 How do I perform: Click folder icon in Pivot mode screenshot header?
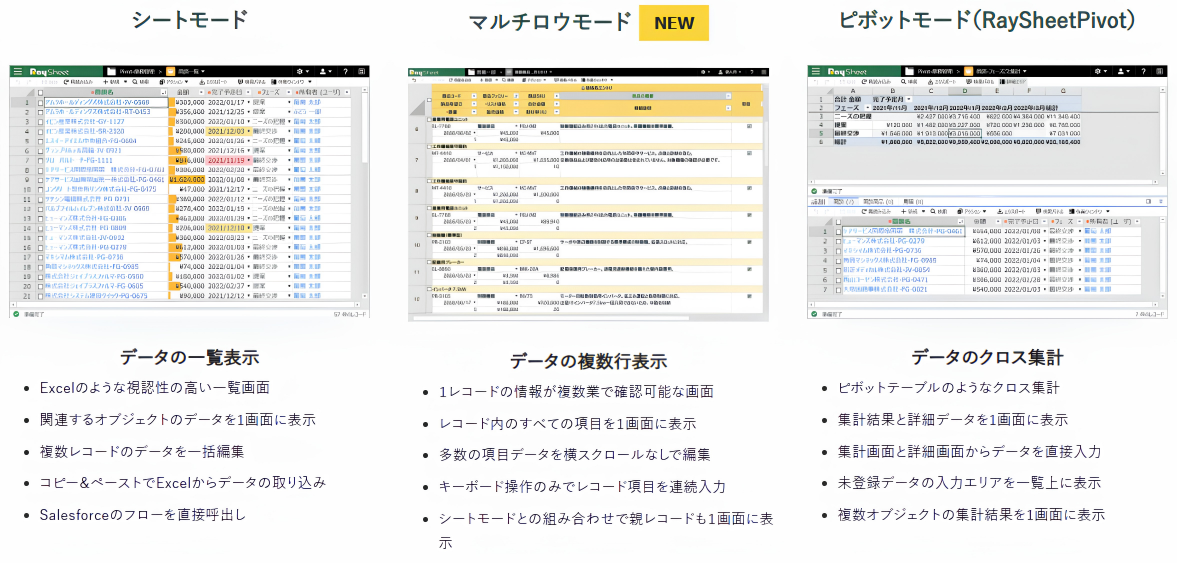click(x=909, y=71)
